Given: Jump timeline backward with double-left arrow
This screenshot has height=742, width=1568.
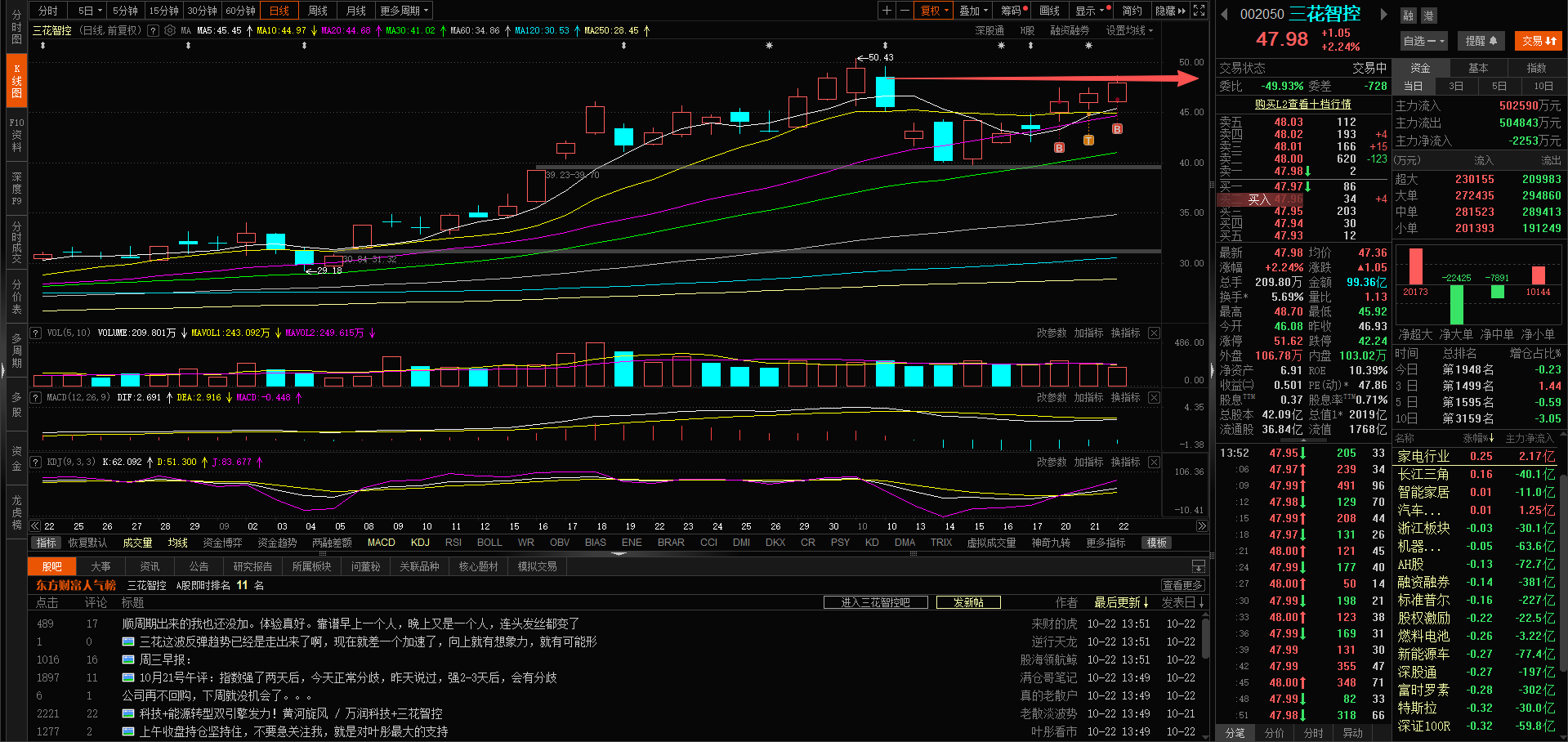Looking at the screenshot, I should [x=35, y=526].
